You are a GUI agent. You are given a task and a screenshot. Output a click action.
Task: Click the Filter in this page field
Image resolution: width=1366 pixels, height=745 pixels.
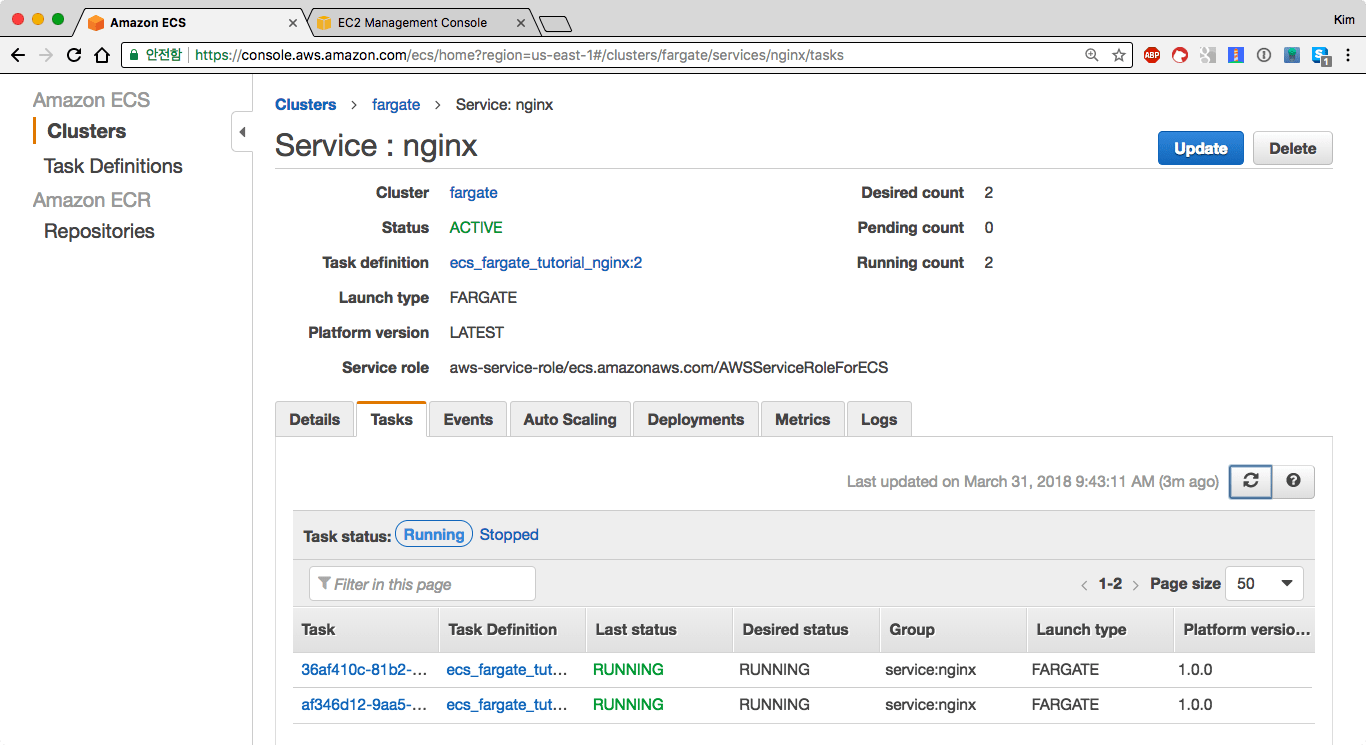[x=422, y=584]
